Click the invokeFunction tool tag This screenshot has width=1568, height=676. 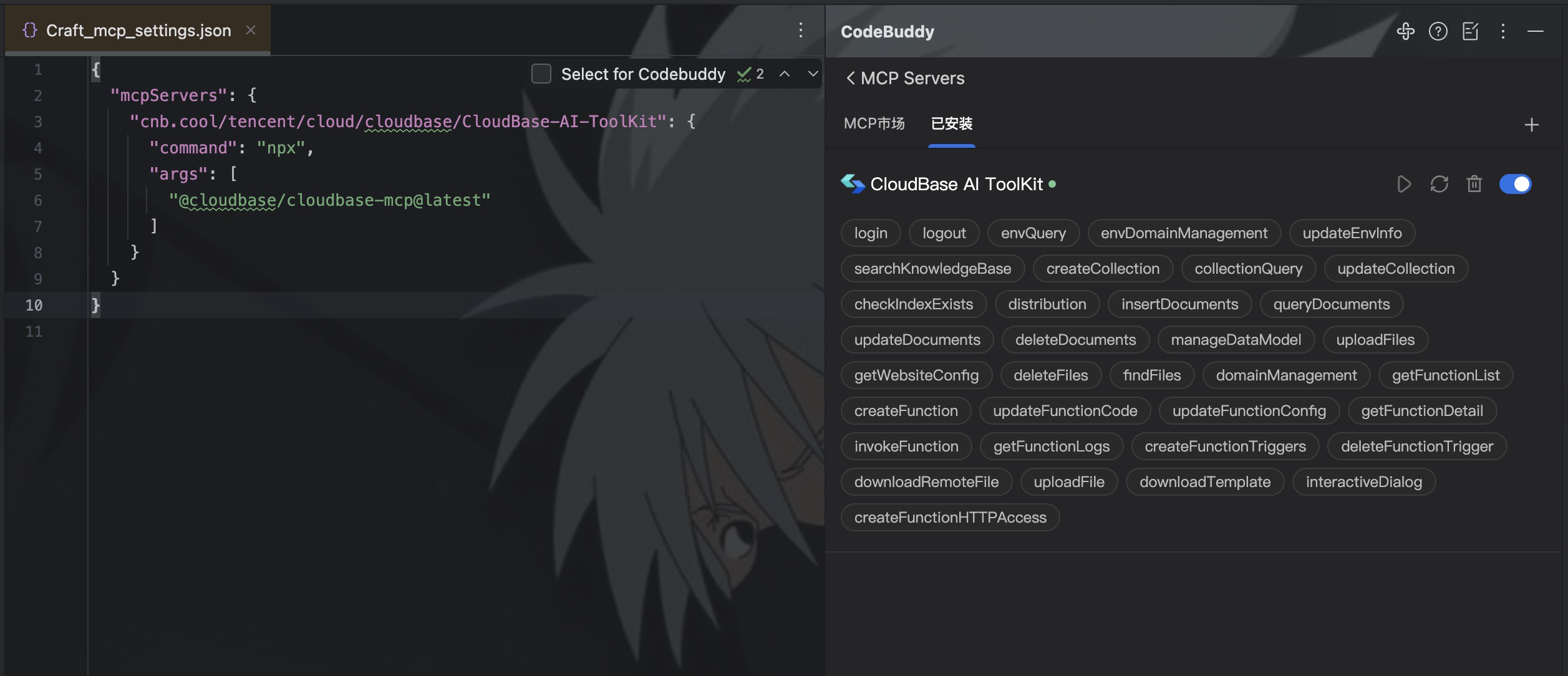click(x=906, y=447)
